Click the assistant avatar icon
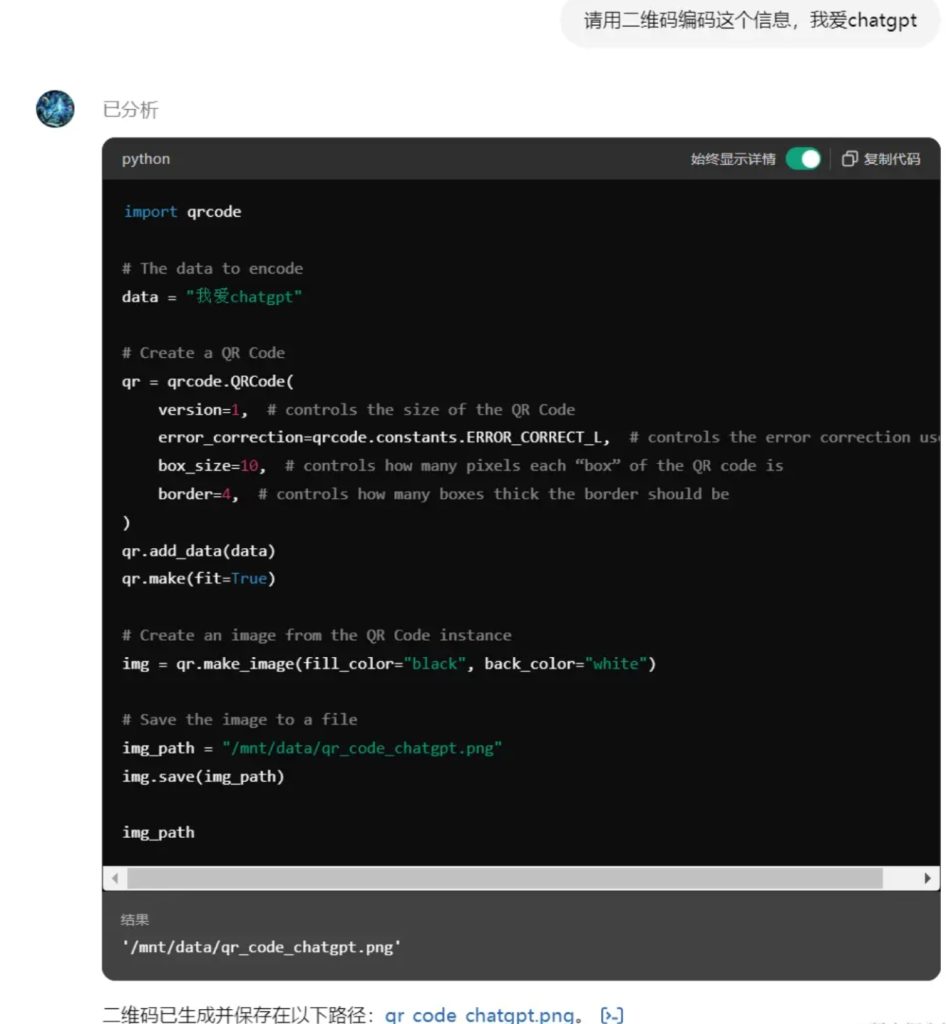Screen dimensions: 946x1024 tap(55, 108)
